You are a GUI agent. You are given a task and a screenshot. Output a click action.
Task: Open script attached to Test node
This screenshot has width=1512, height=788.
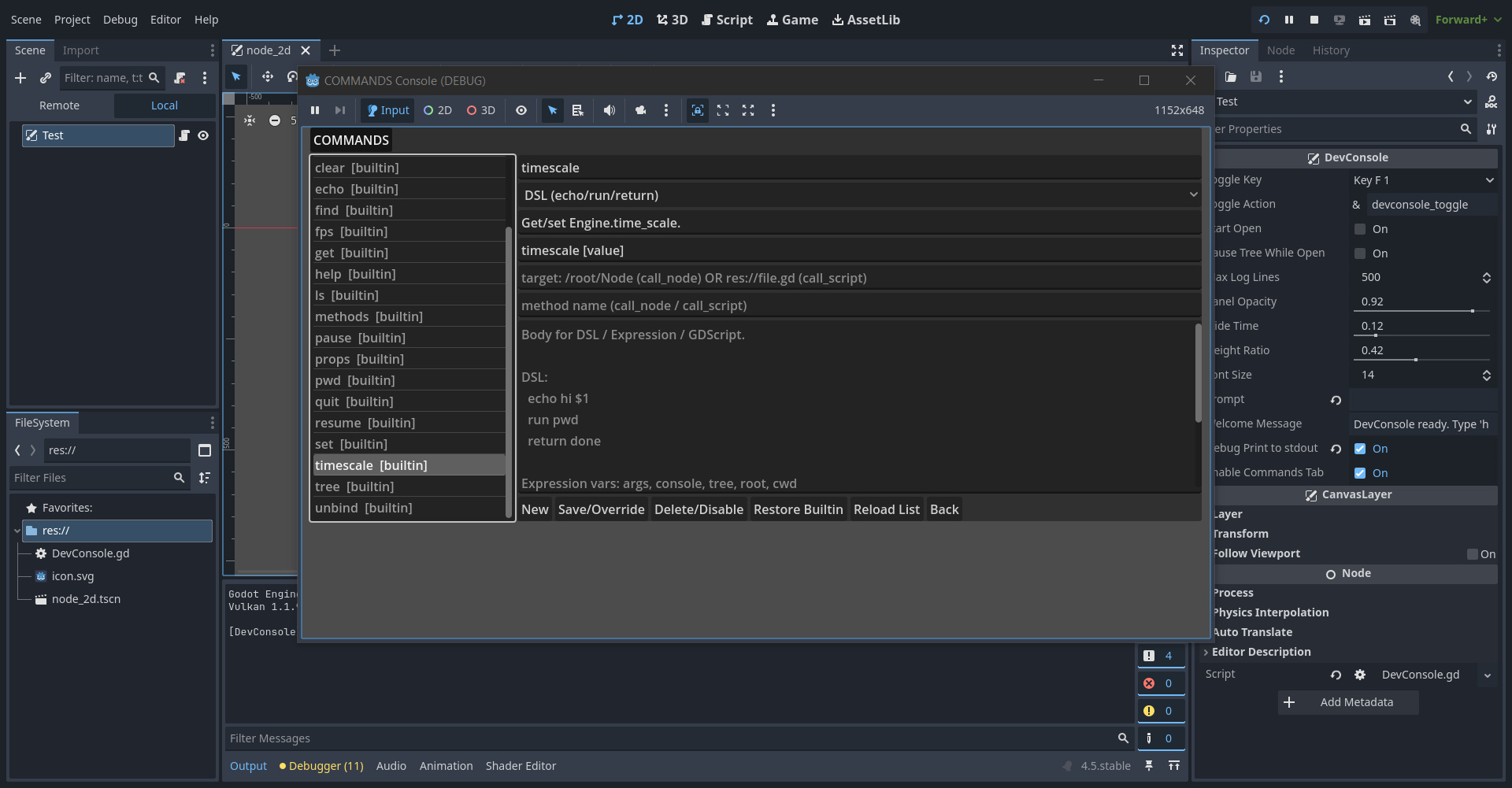point(184,135)
